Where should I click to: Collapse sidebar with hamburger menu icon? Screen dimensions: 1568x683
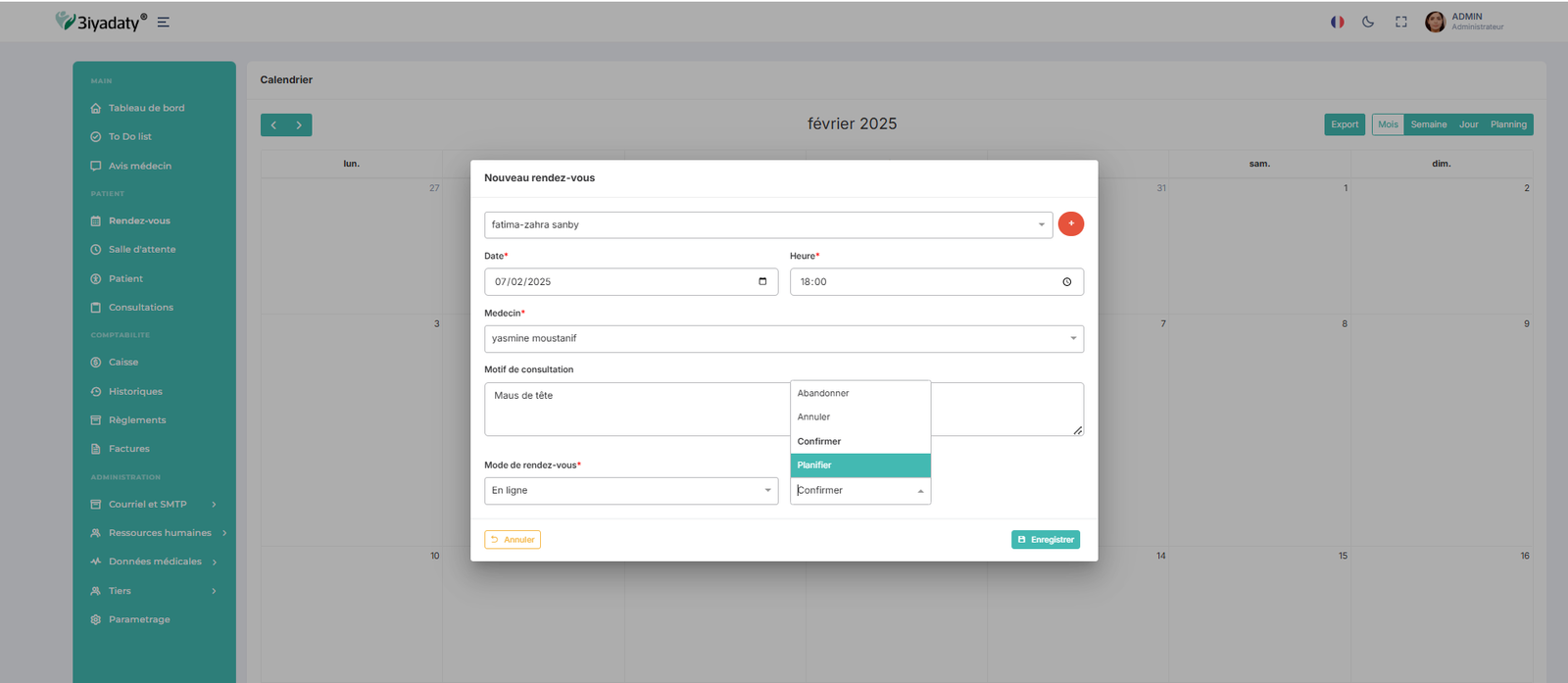(x=164, y=22)
